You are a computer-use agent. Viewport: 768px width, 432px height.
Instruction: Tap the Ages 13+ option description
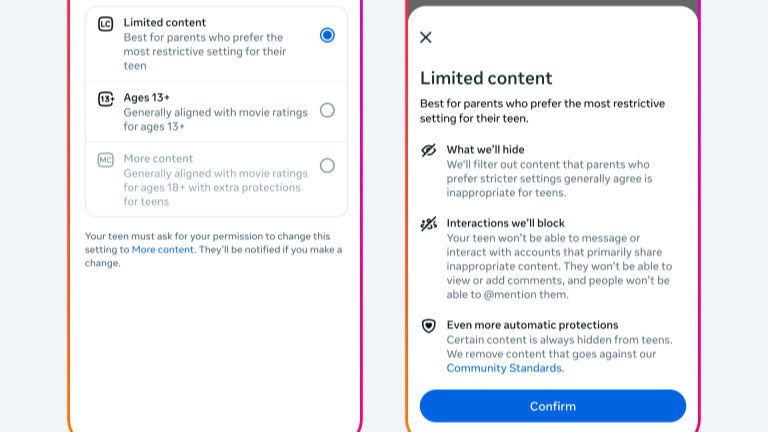click(215, 120)
